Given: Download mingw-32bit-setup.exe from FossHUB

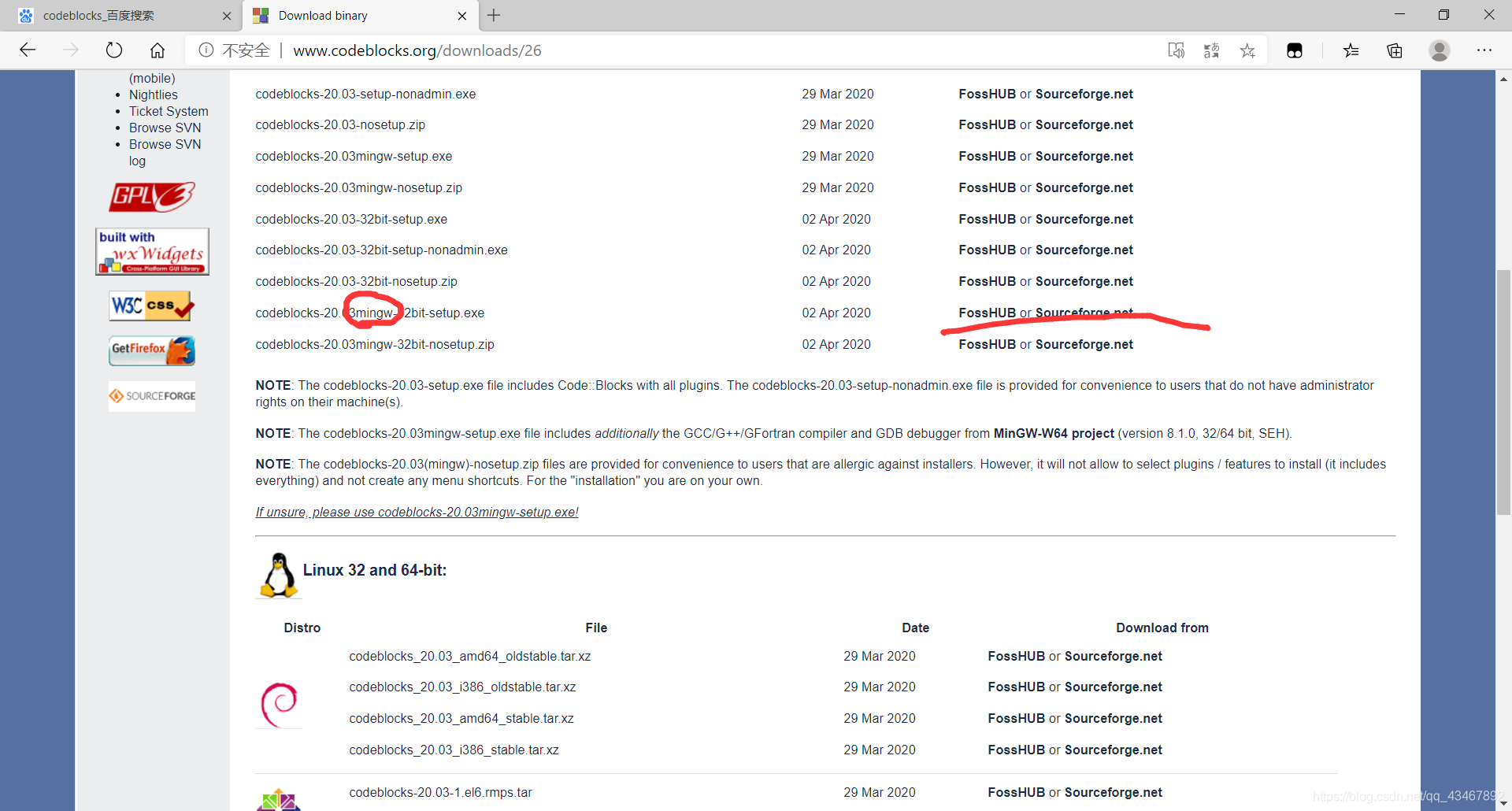Looking at the screenshot, I should pos(988,313).
